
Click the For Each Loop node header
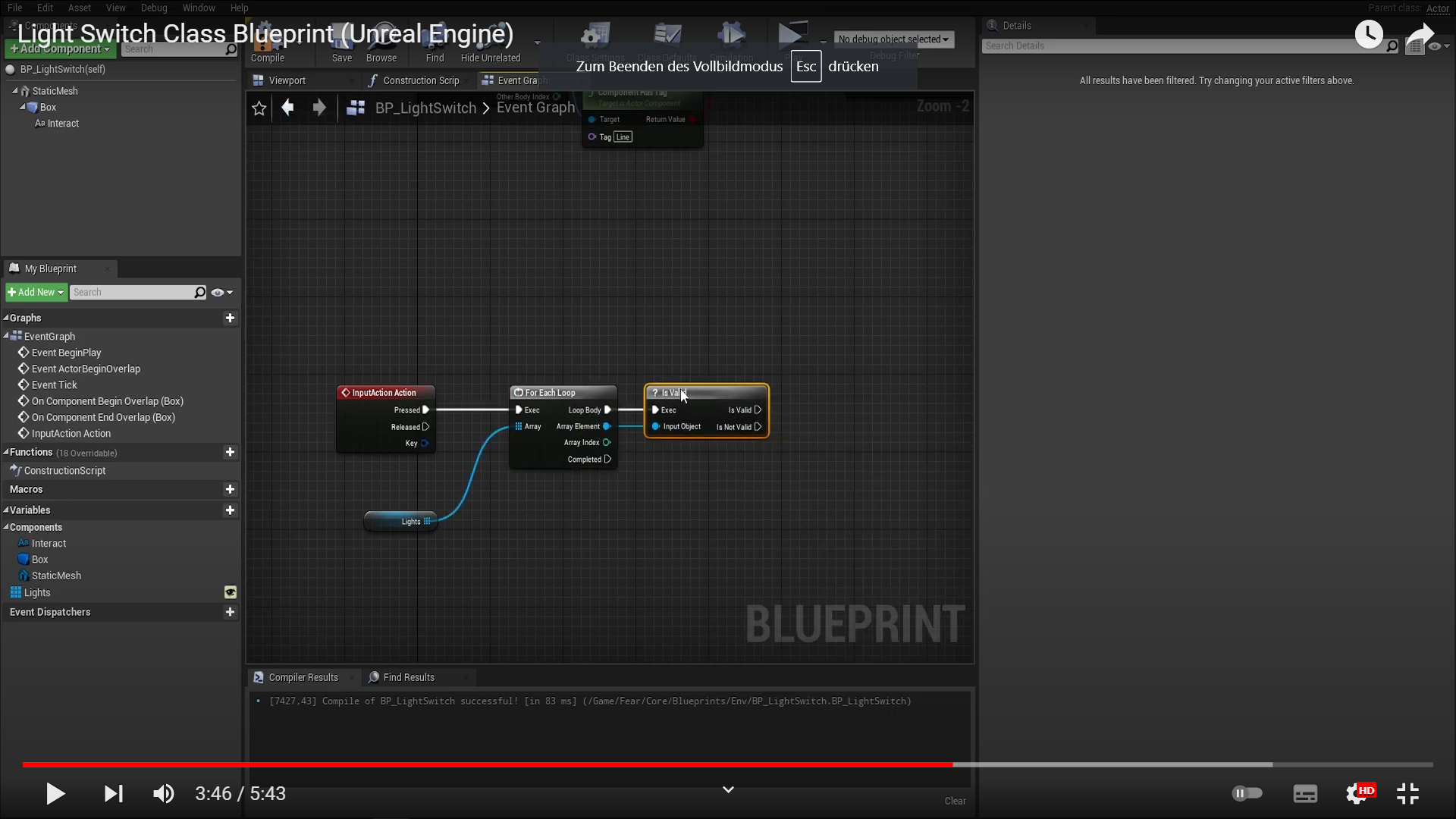coord(563,393)
